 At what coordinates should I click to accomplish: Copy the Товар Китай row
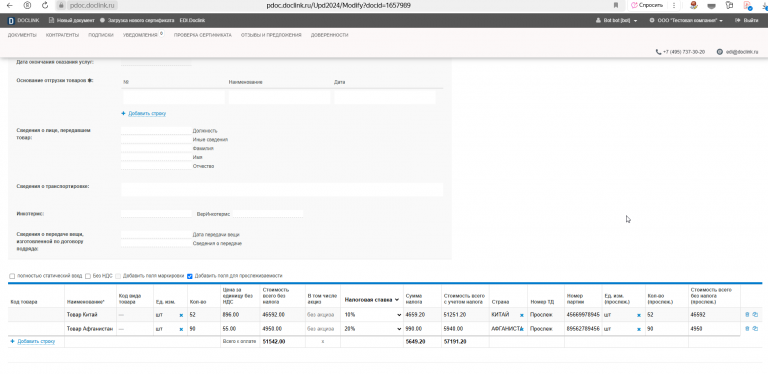[x=755, y=315]
